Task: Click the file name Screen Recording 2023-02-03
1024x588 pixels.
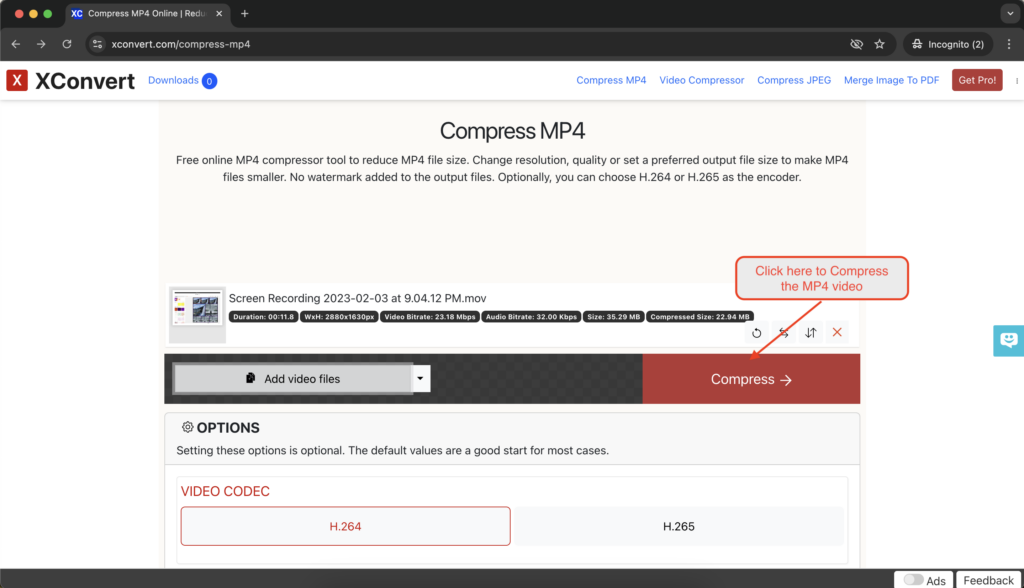Action: [357, 298]
